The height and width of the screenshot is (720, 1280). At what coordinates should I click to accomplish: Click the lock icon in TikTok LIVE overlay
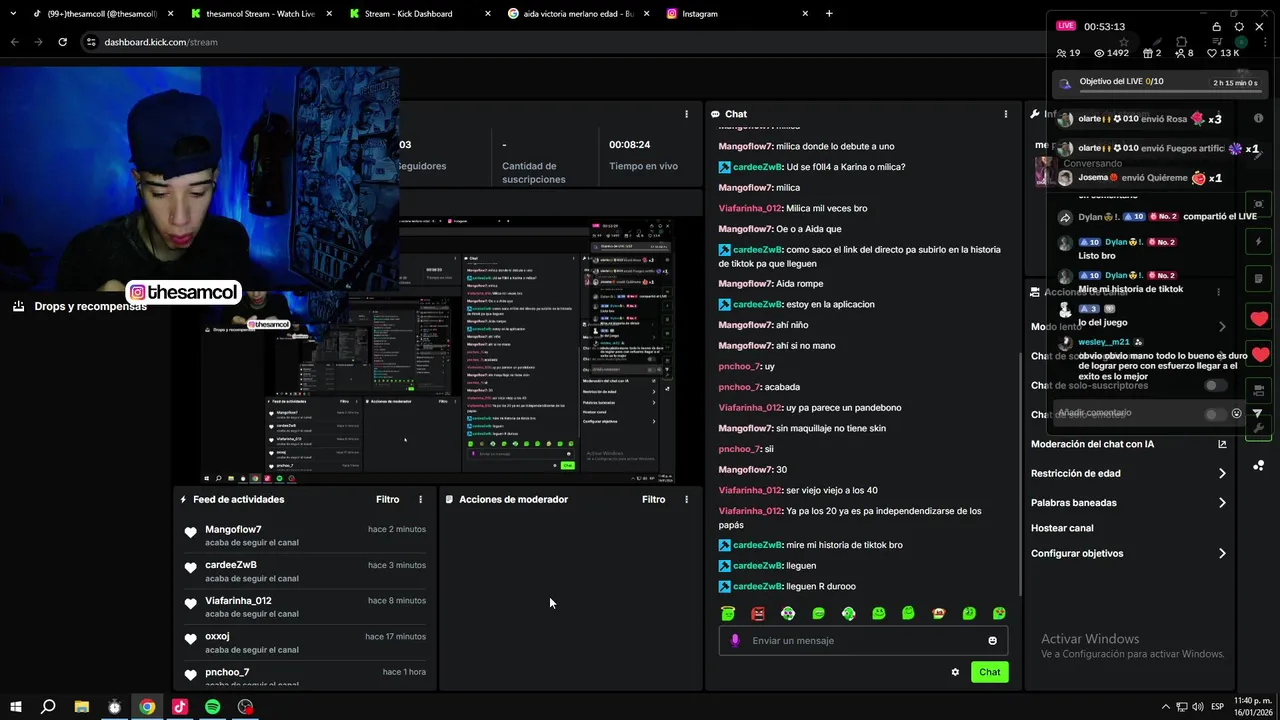pos(1216,27)
